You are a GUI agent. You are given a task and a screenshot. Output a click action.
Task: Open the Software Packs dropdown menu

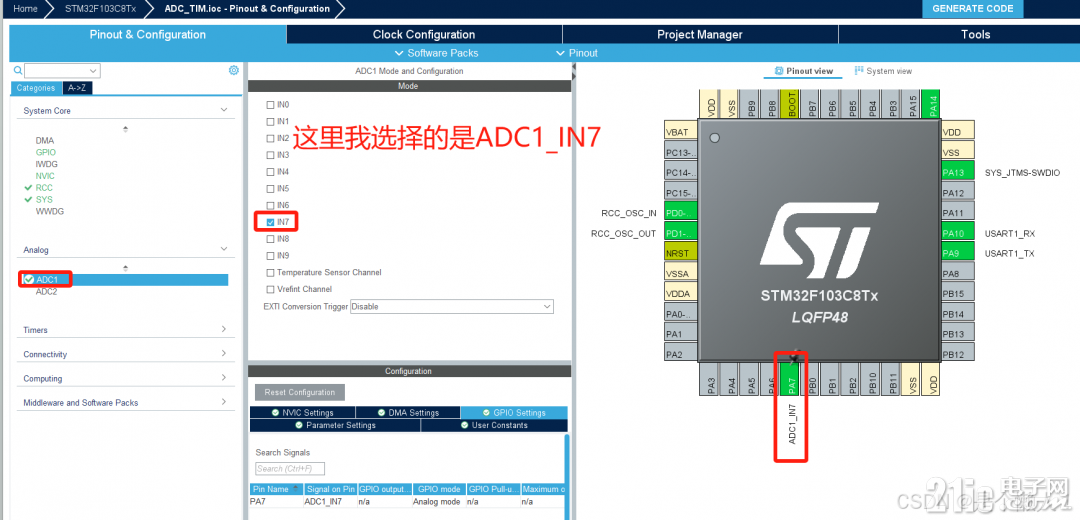pyautogui.click(x=436, y=53)
